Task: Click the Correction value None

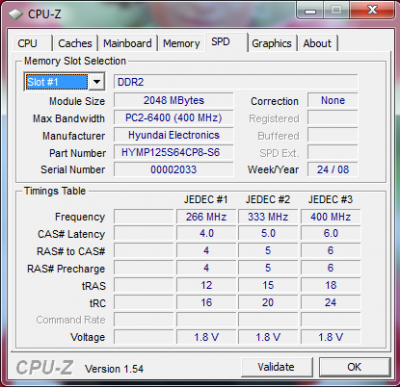Action: (332, 100)
